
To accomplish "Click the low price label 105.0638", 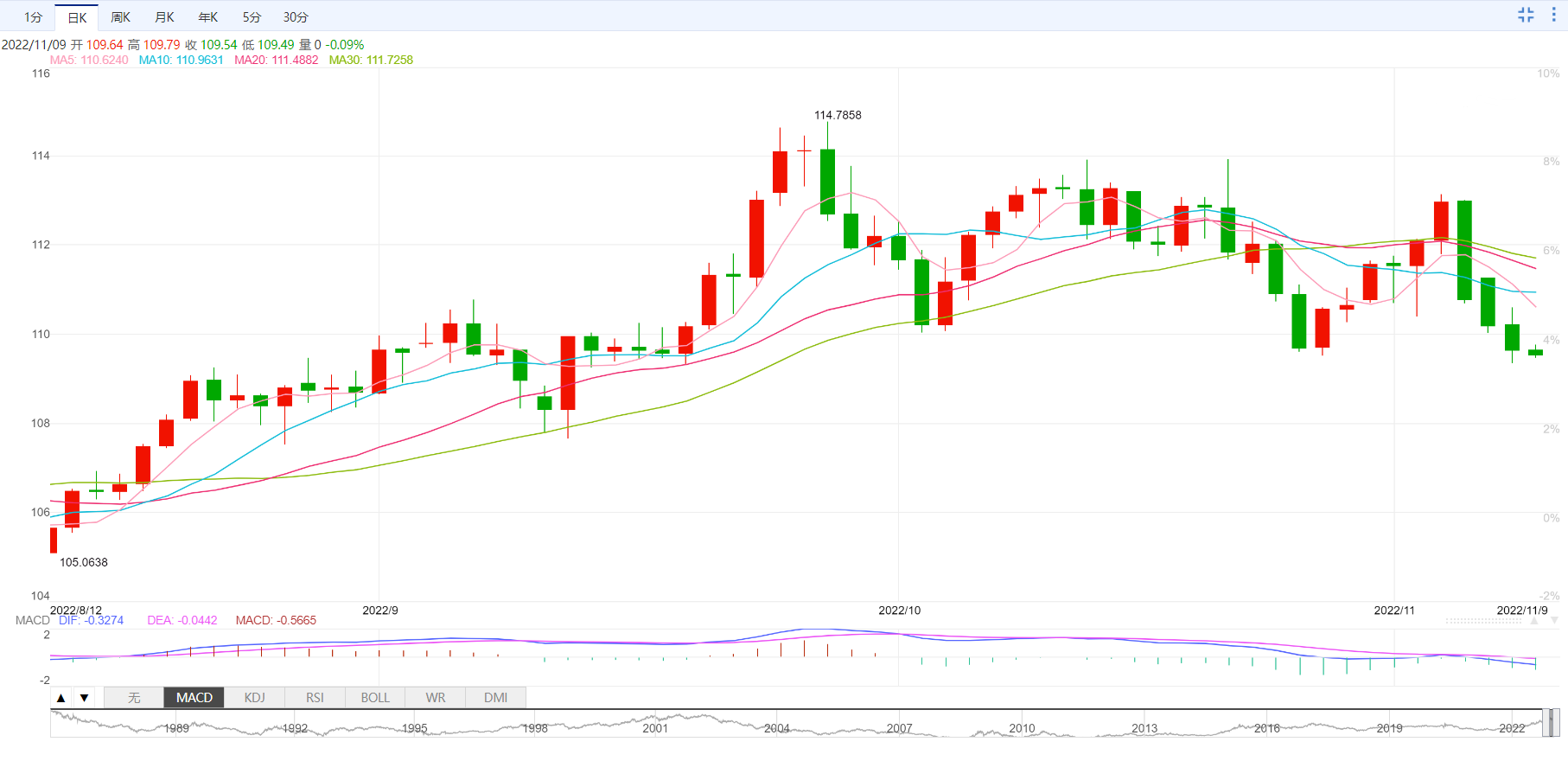I will pos(84,562).
